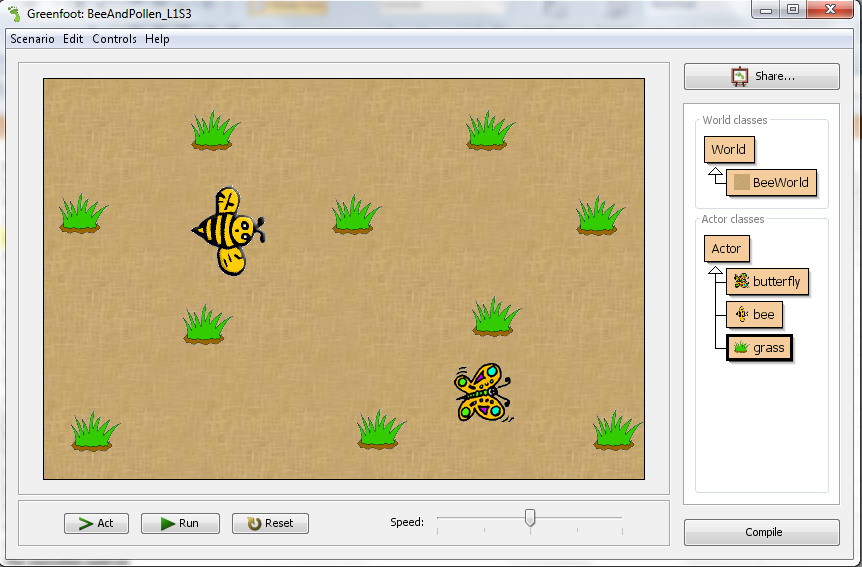
Task: Click the green play triangle on Run
Action: 168,524
